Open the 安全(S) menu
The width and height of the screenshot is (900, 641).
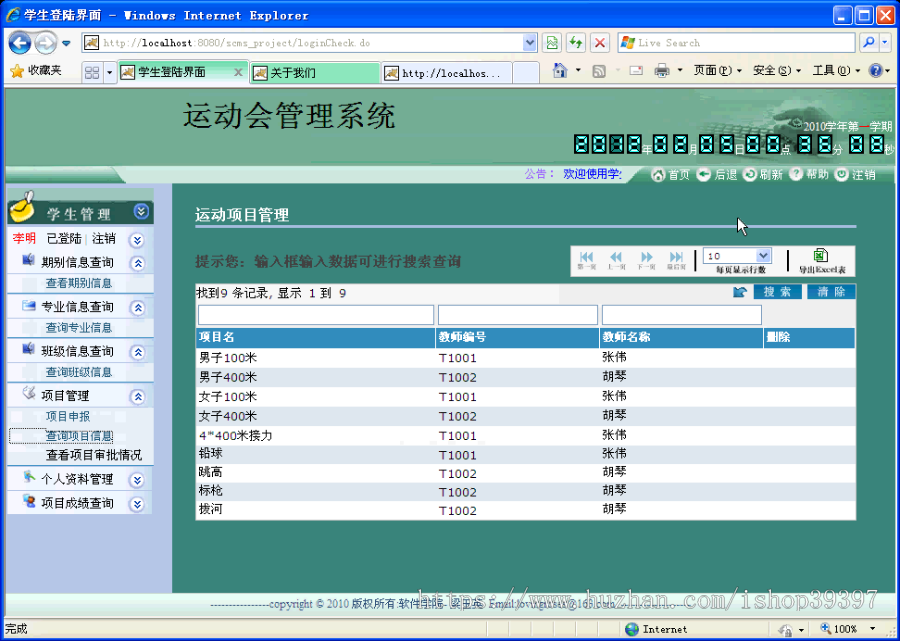pyautogui.click(x=777, y=71)
